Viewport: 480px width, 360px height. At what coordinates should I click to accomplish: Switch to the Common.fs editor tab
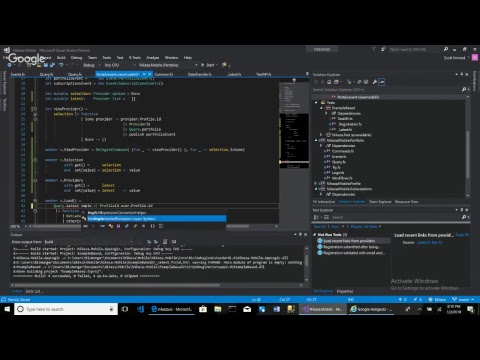pyautogui.click(x=164, y=74)
